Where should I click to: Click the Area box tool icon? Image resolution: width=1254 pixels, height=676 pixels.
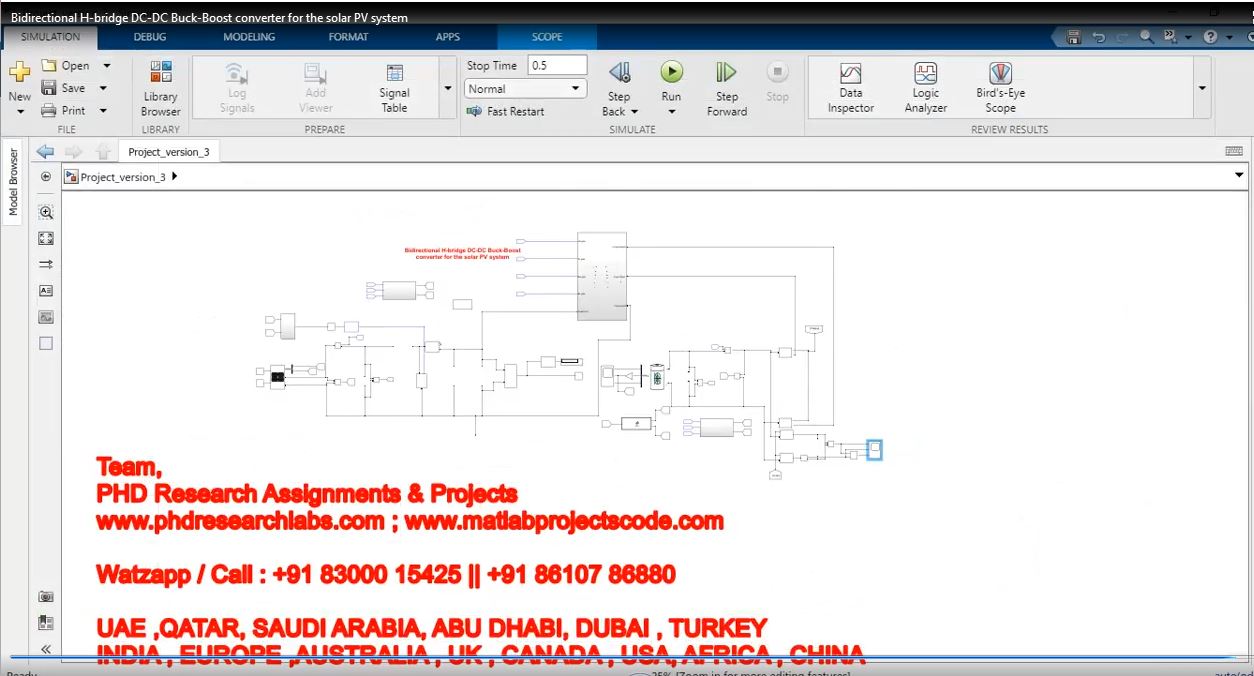point(45,343)
